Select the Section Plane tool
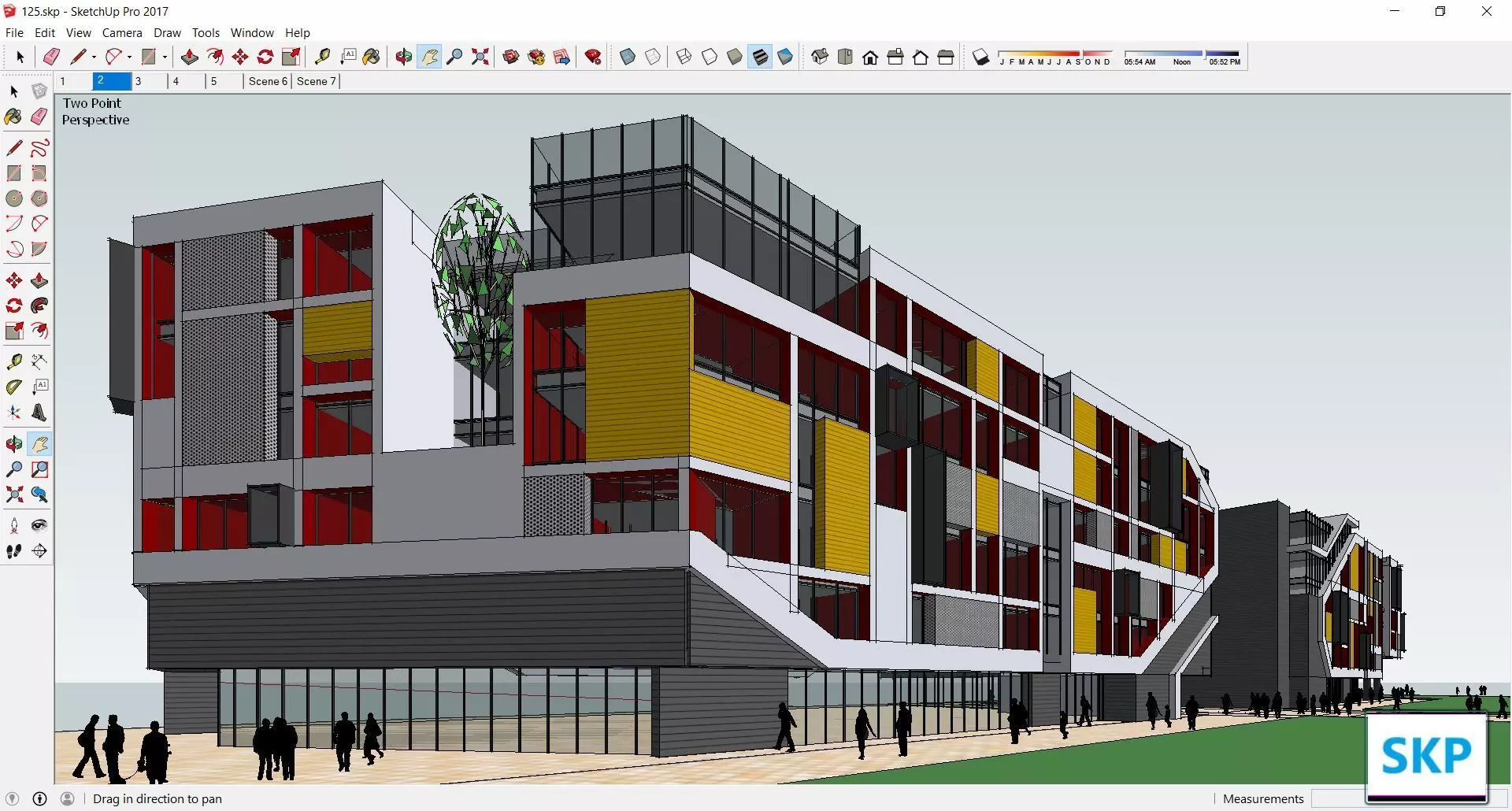 pos(39,551)
